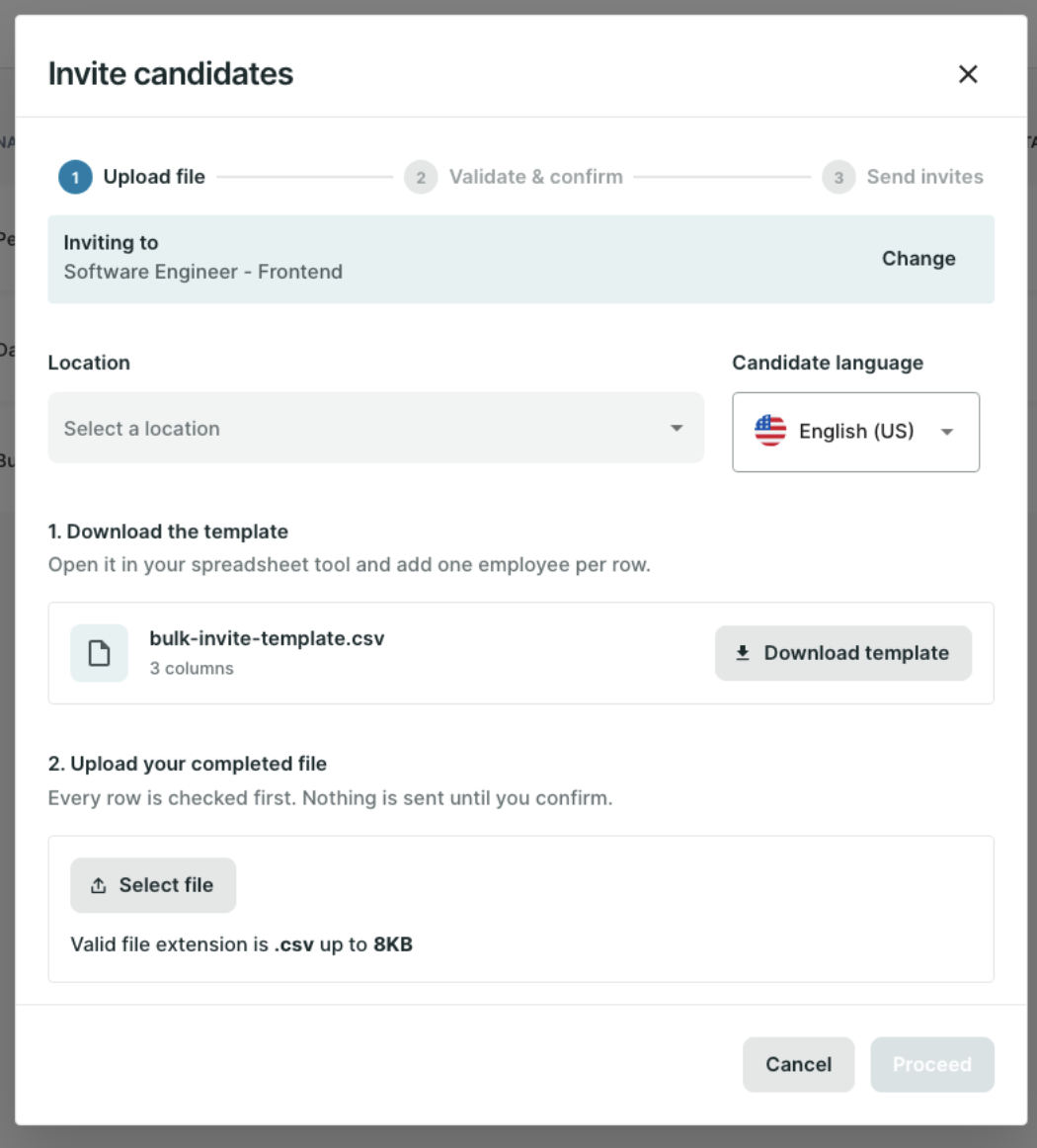Click the US flag icon
The image size is (1037, 1148).
(770, 431)
